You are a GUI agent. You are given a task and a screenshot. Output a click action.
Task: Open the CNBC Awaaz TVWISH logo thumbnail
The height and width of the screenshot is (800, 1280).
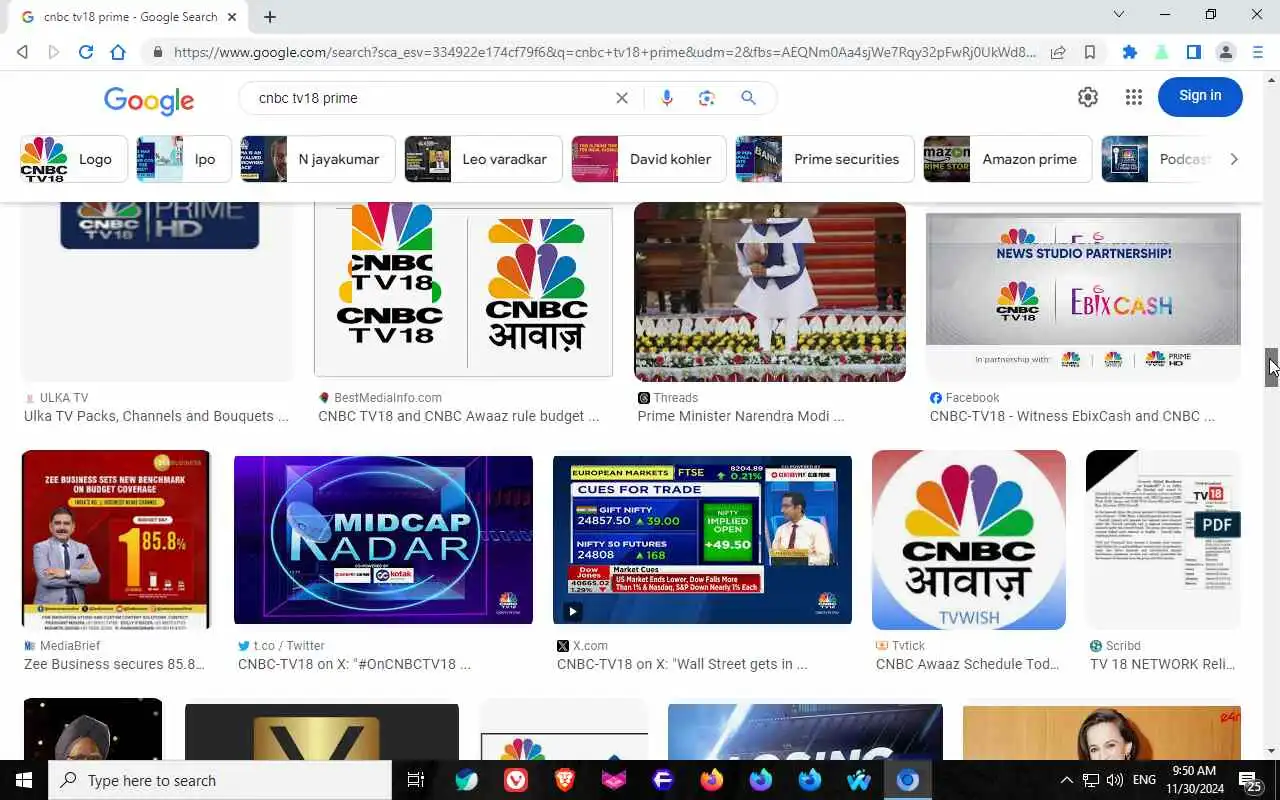pyautogui.click(x=969, y=540)
